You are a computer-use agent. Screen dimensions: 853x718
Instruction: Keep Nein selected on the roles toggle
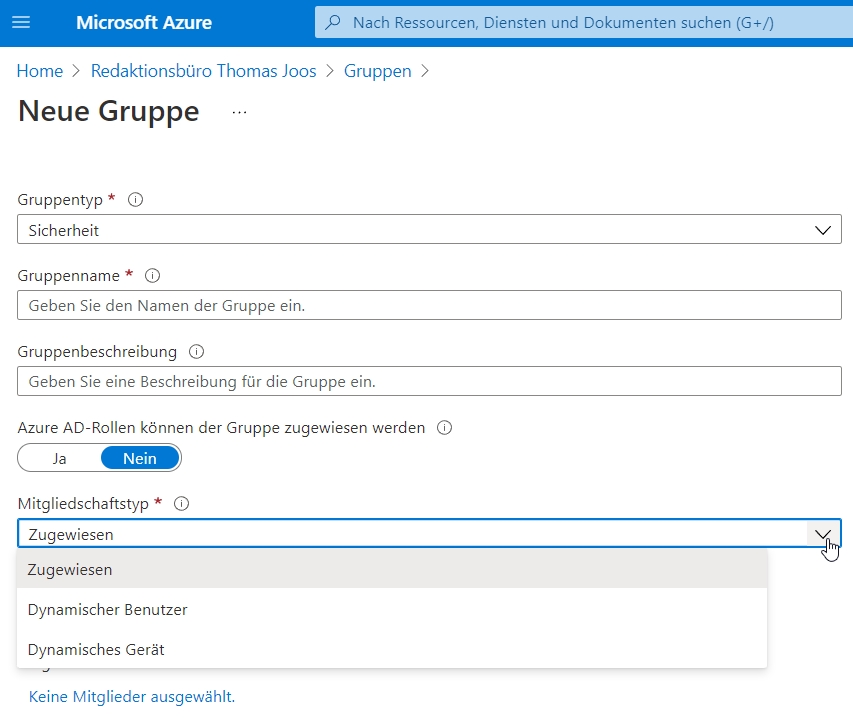139,457
